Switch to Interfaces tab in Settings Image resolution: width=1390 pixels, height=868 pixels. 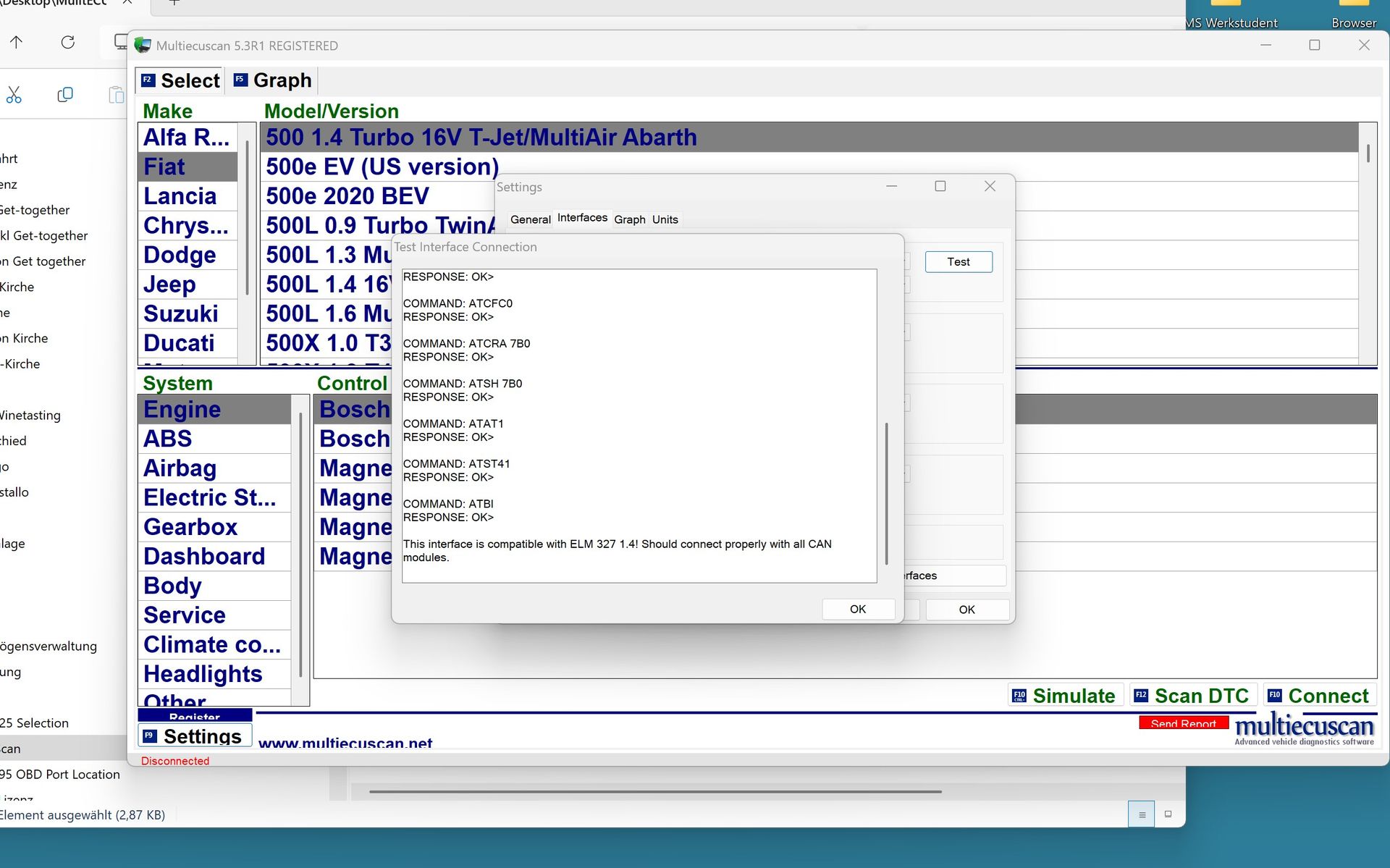(x=582, y=218)
